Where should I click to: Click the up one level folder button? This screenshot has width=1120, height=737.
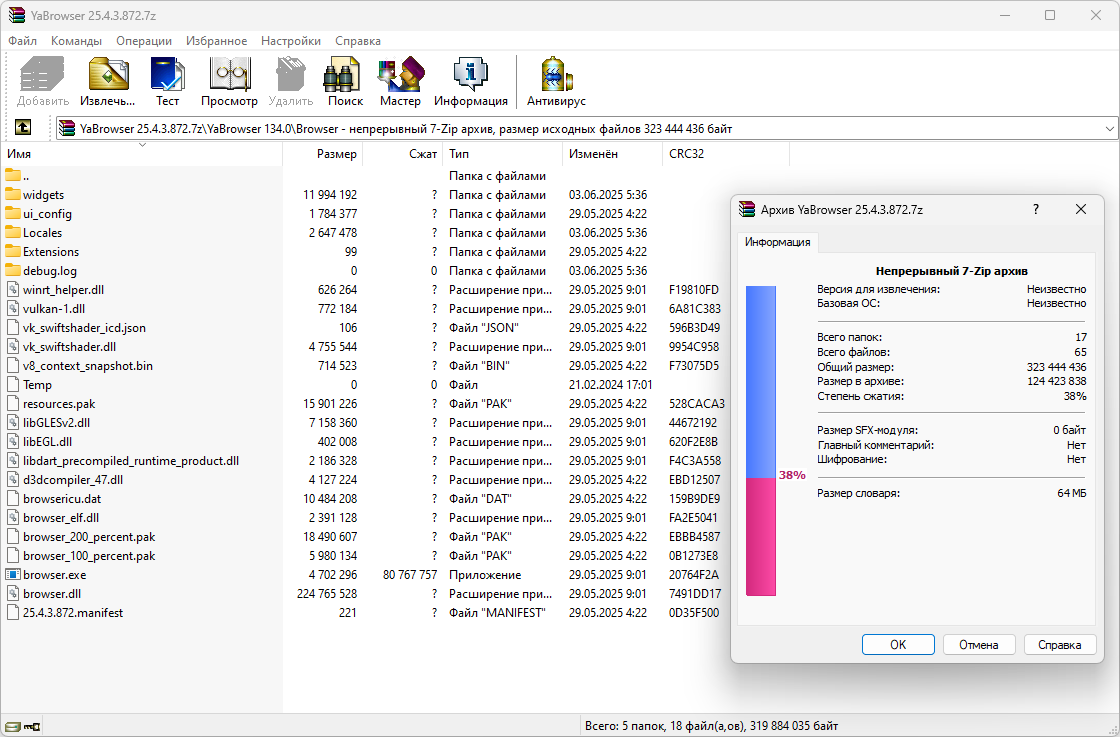(x=23, y=128)
